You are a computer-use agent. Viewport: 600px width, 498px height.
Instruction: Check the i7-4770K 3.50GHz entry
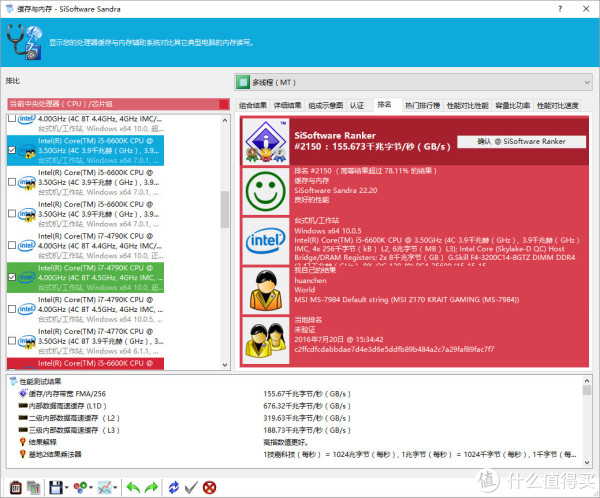tap(12, 341)
